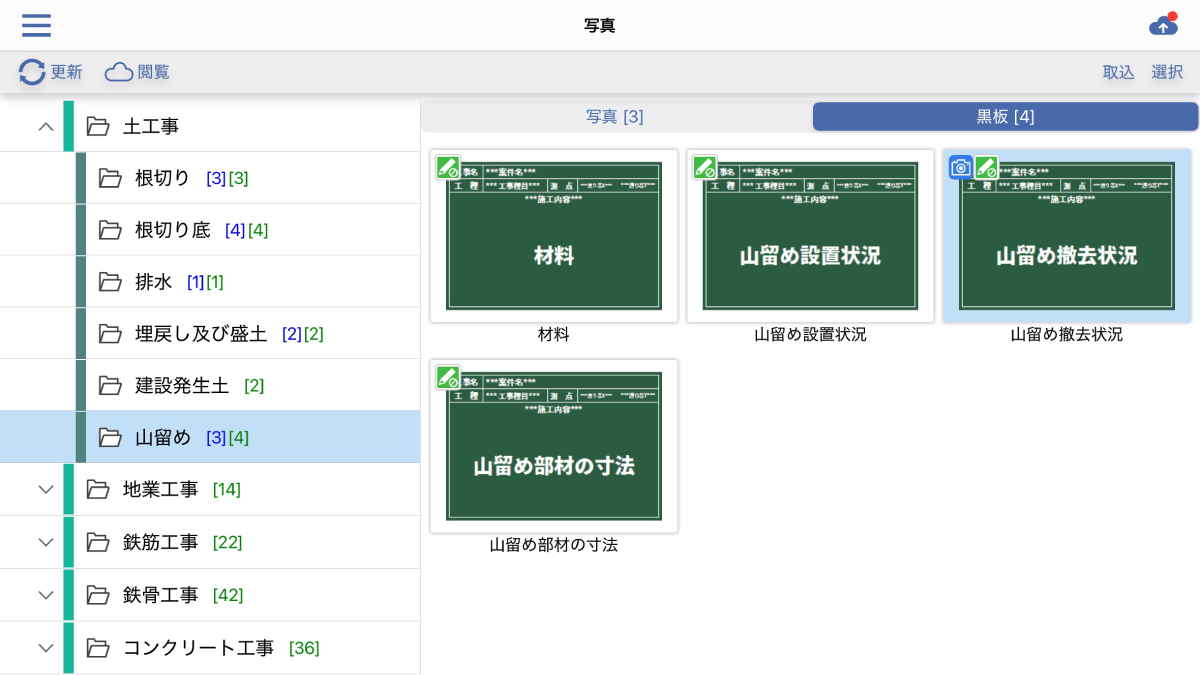Image resolution: width=1200 pixels, height=675 pixels.
Task: Click the 山留め部材の寸法 caption text
Action: point(554,545)
